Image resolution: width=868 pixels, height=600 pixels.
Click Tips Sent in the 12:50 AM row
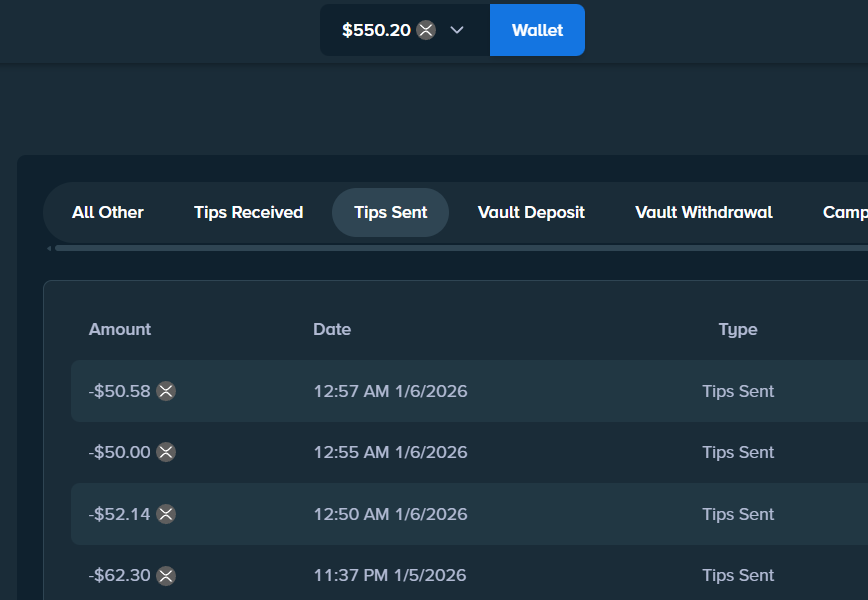click(x=738, y=514)
